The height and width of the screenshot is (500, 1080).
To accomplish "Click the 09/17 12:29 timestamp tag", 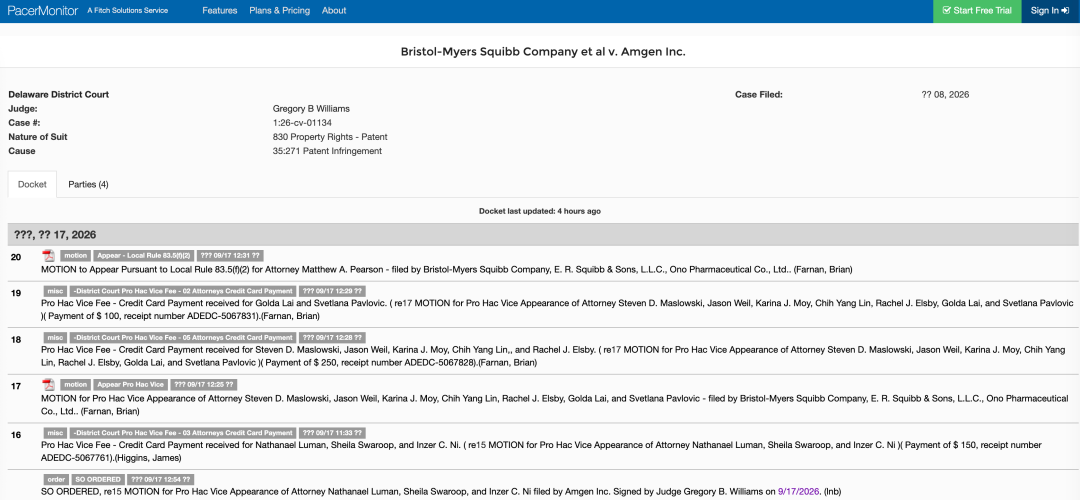I will [331, 291].
